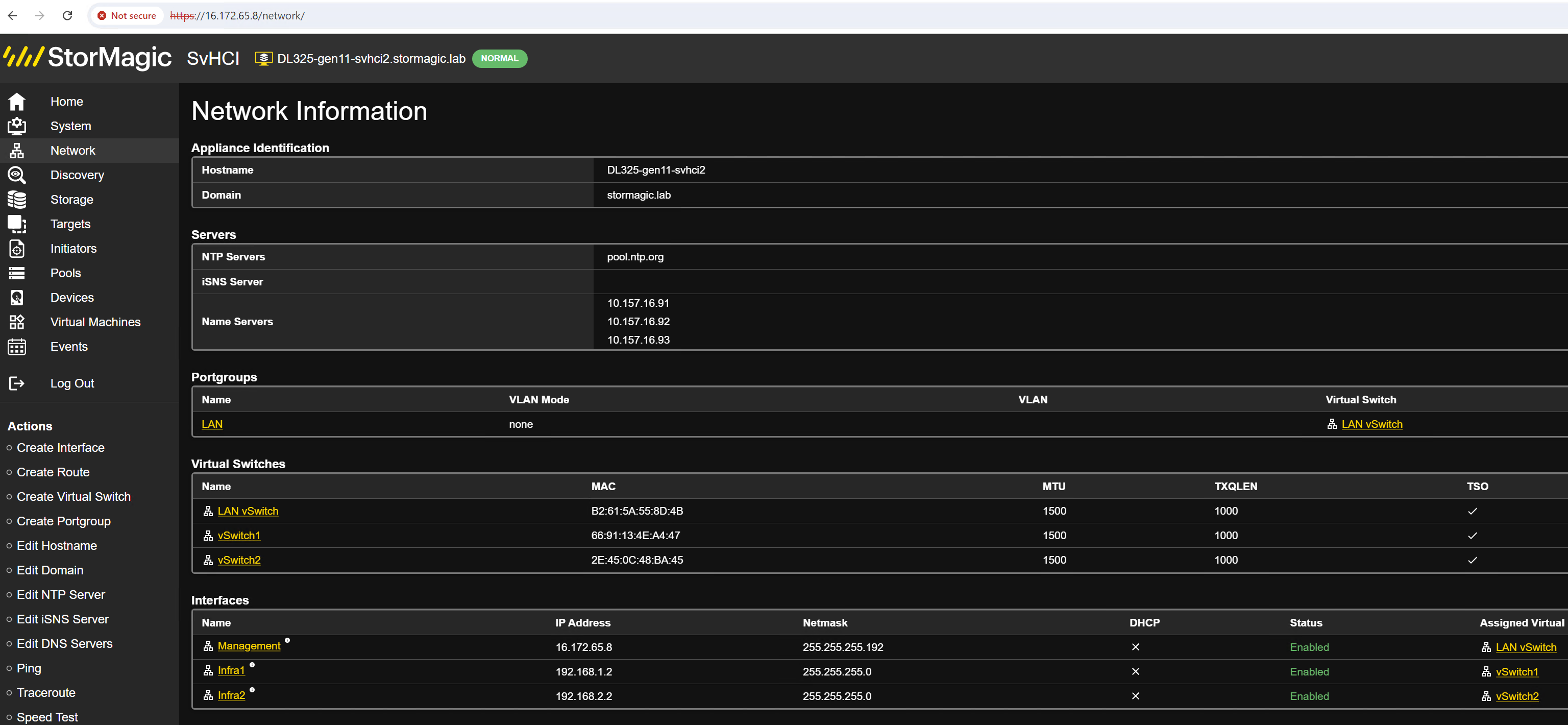Choose Create Interface action

(60, 448)
